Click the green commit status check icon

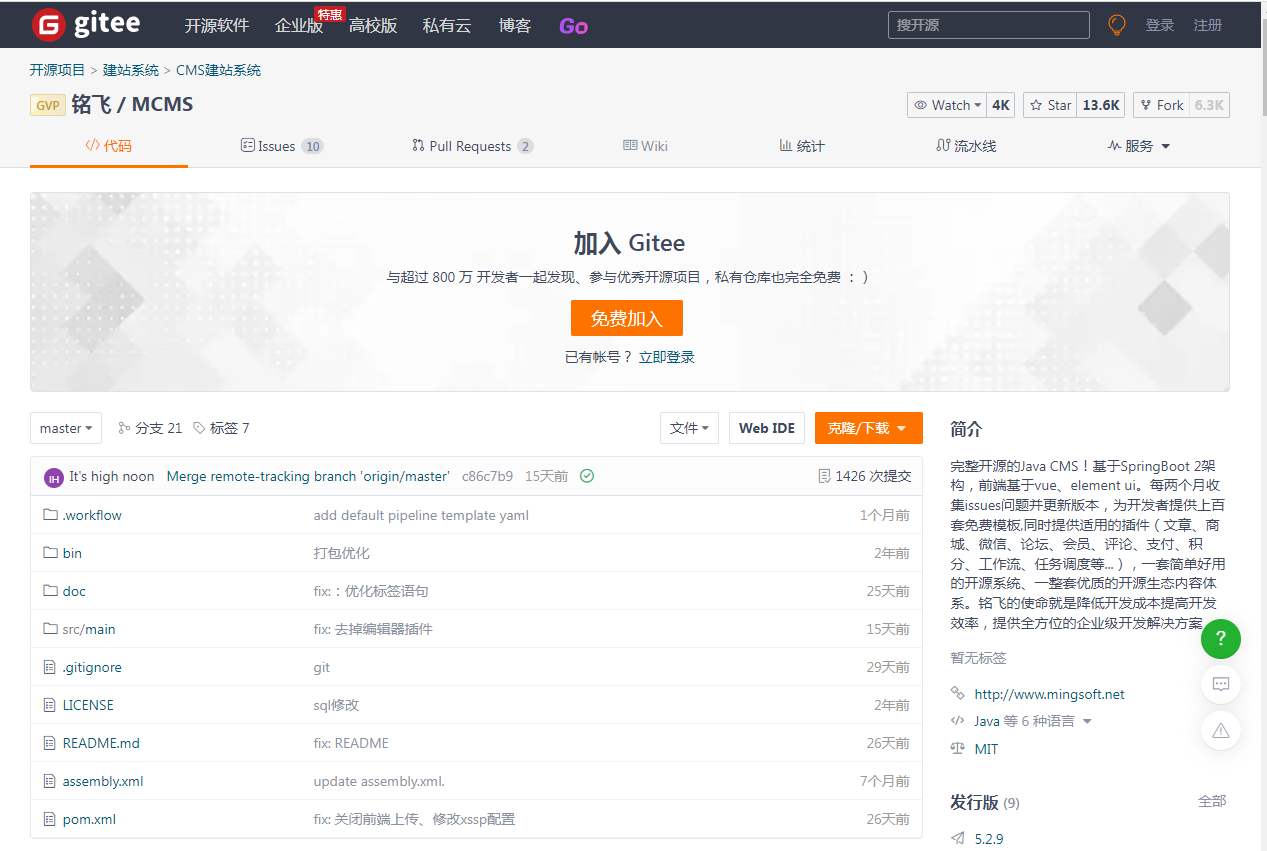pos(587,476)
